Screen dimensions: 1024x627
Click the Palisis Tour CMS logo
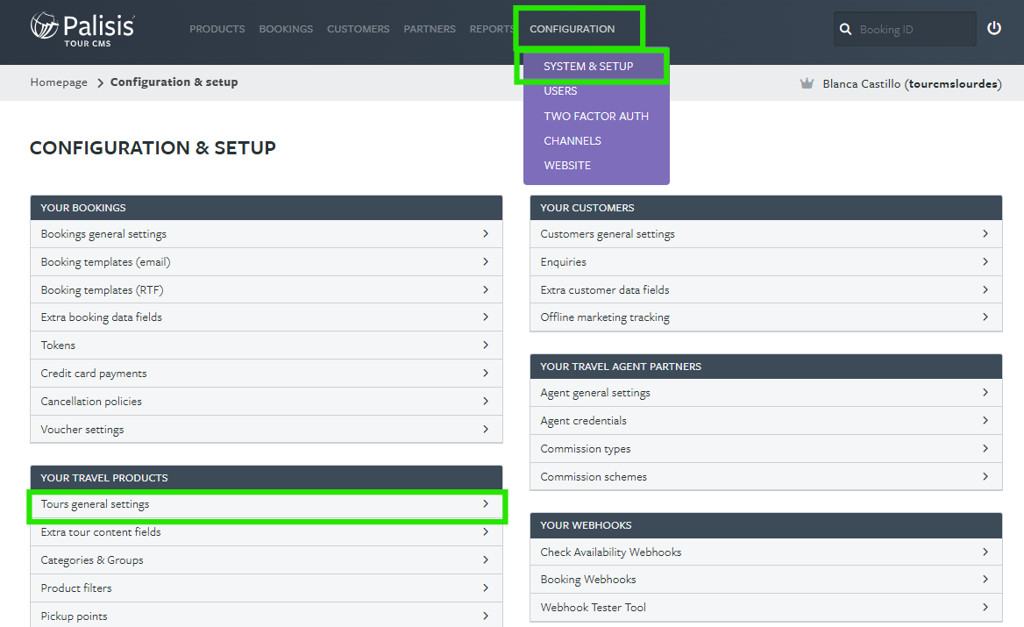click(82, 30)
